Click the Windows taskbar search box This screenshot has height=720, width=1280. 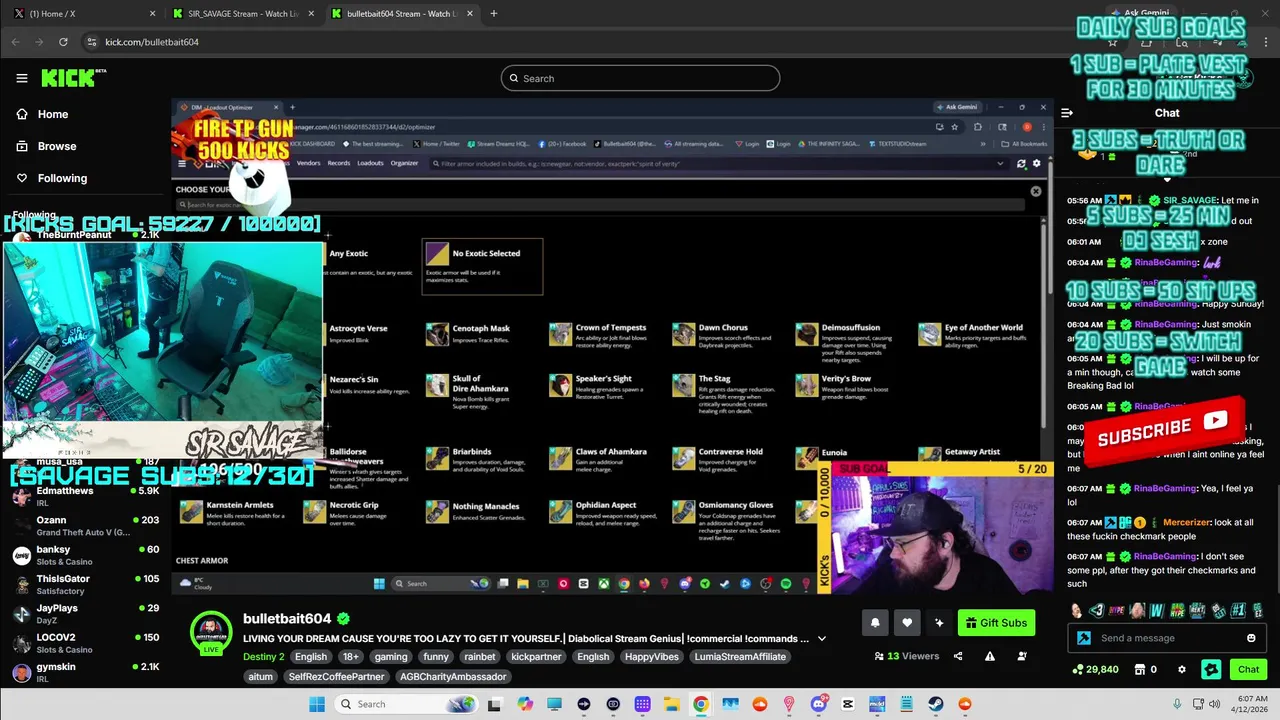tap(407, 704)
